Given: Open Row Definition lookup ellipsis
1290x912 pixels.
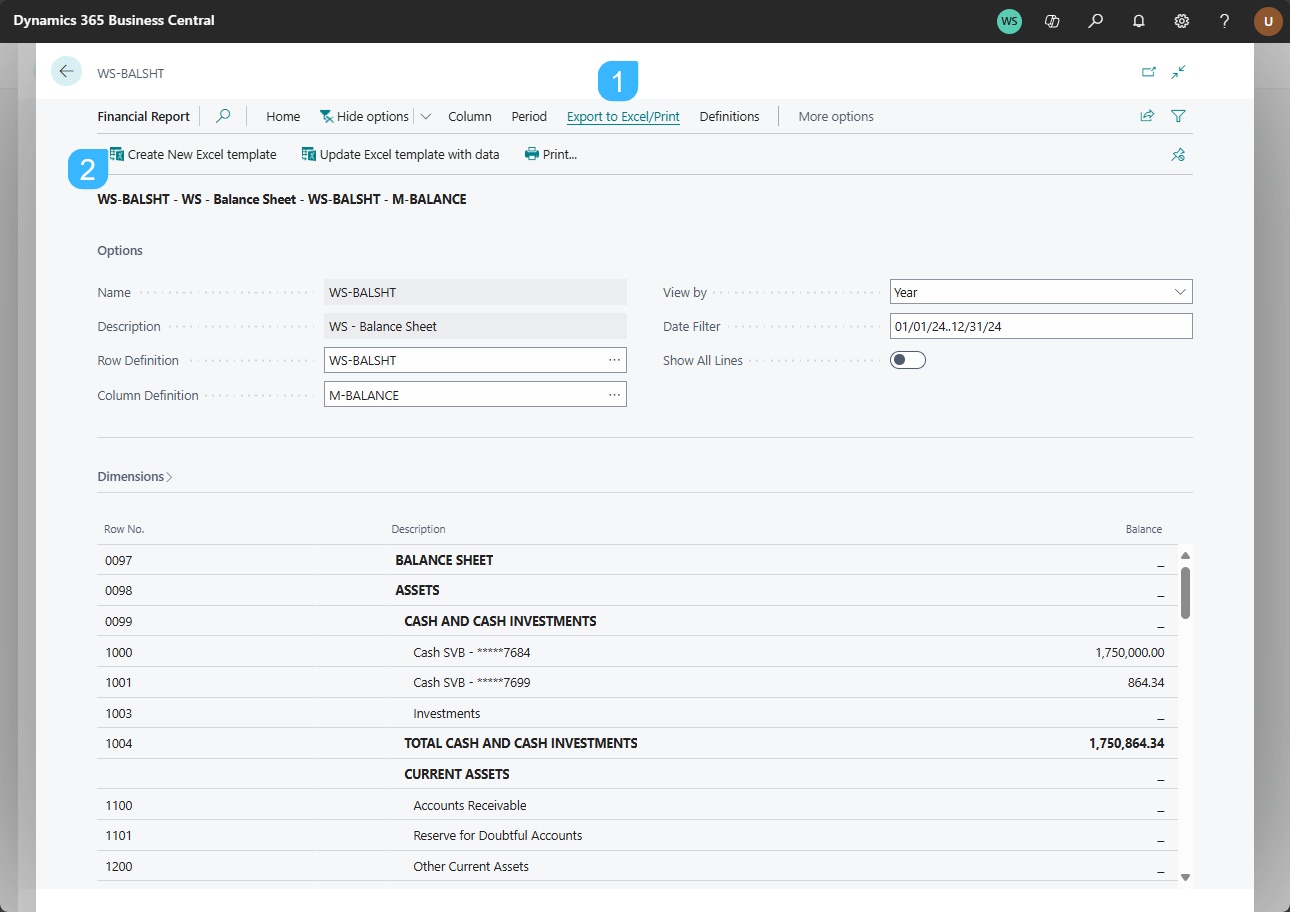Looking at the screenshot, I should 614,360.
